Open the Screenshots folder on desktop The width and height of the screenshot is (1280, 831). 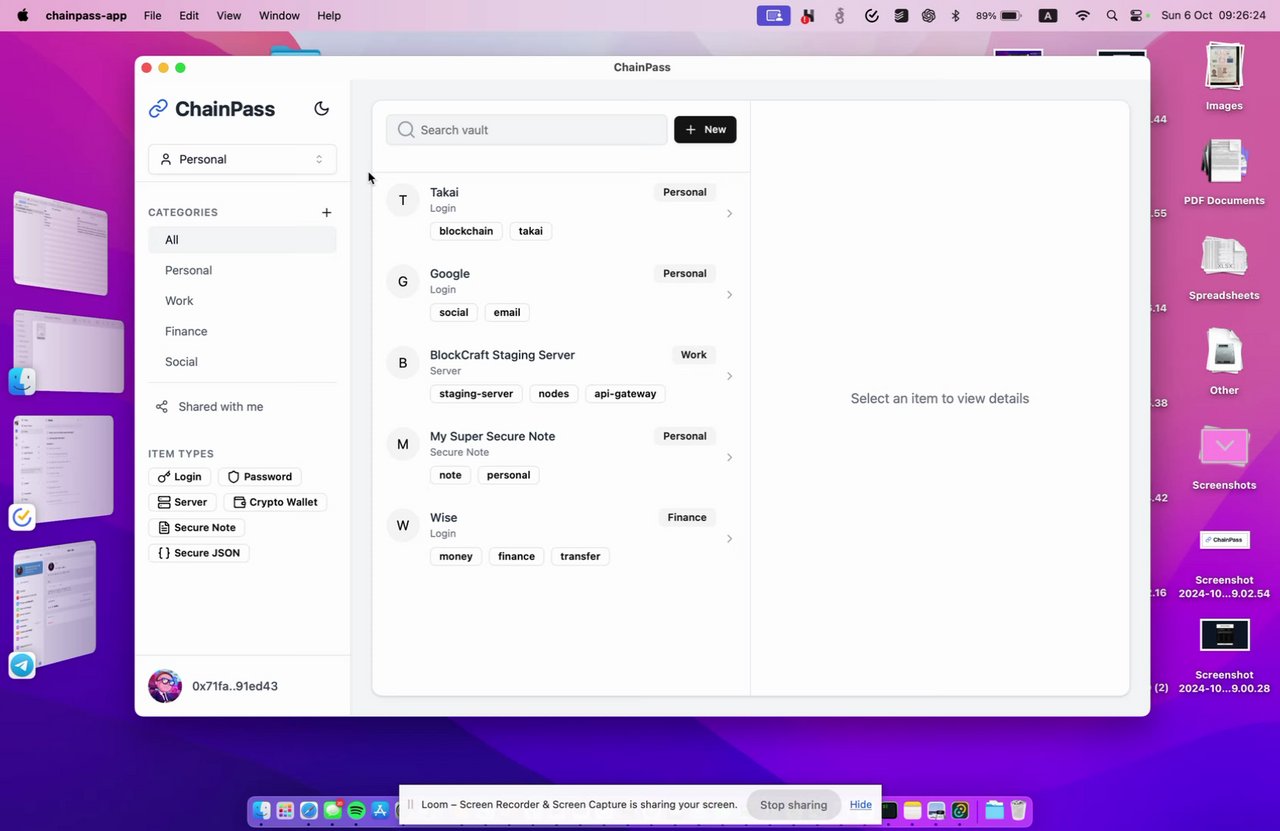(1224, 458)
